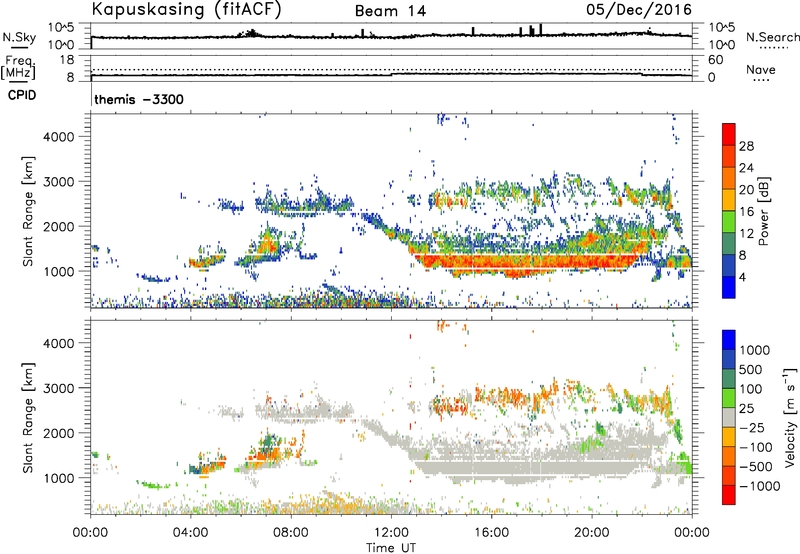Click the tallest noise spike near 18:00
Image resolution: width=800 pixels, height=554 pixels.
pos(541,30)
